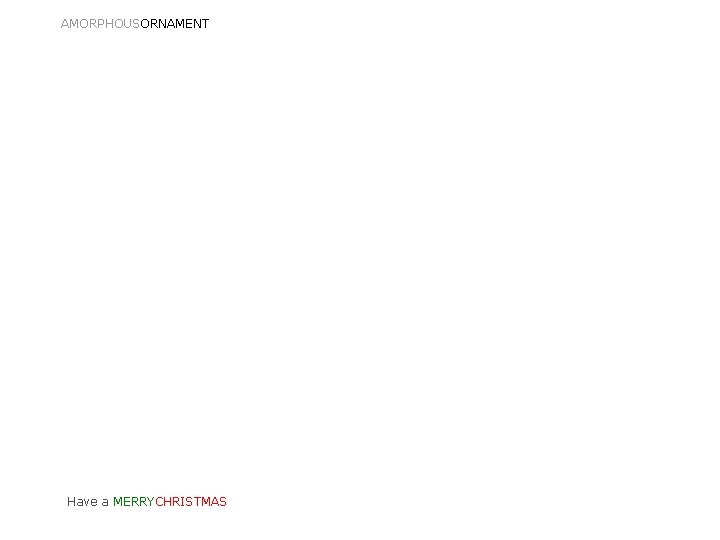Image resolution: width=720 pixels, height=540 pixels.
Task: Open the green MERRY text
Action: (134, 501)
